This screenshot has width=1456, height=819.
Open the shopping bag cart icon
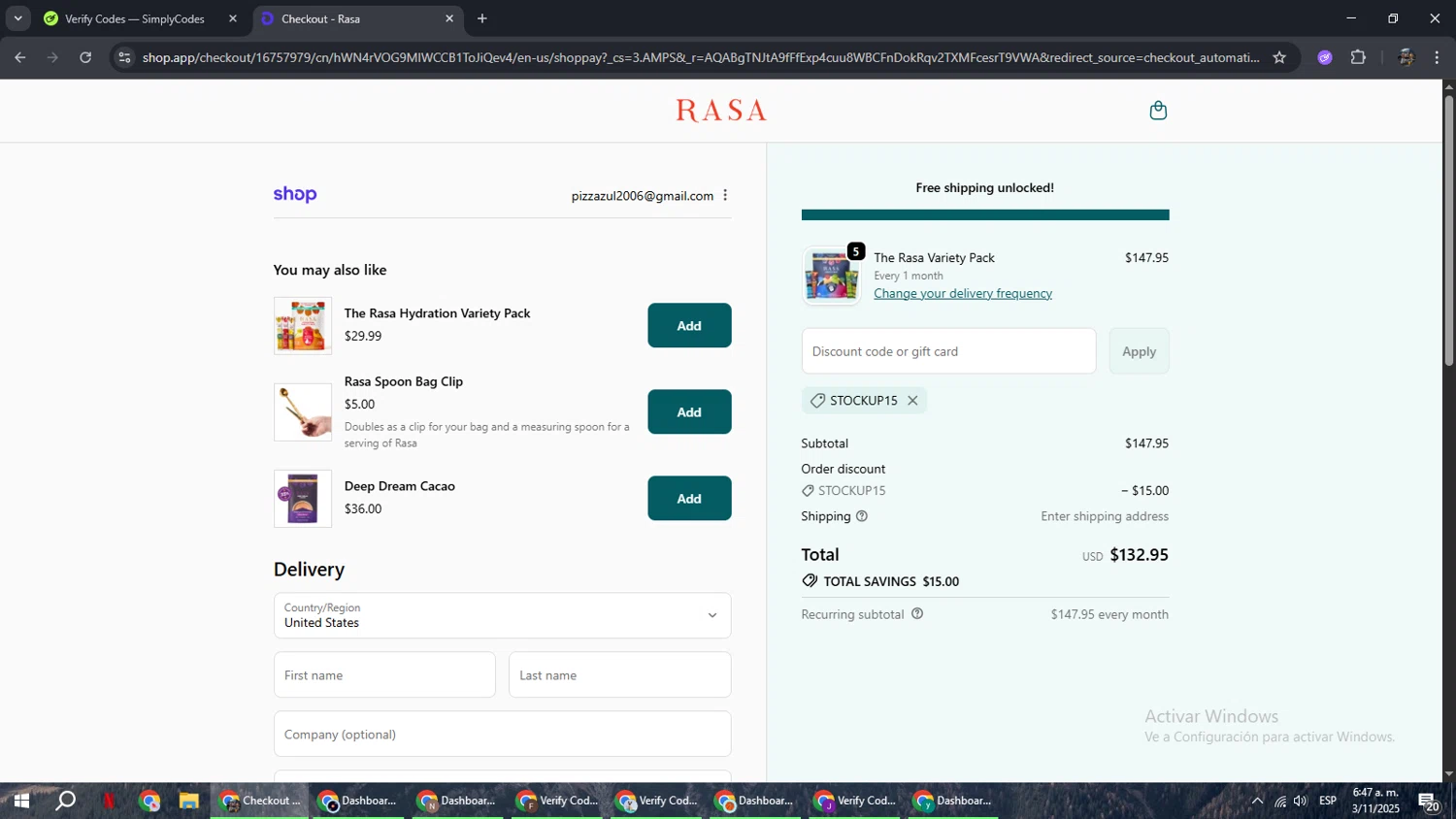[x=1158, y=111]
